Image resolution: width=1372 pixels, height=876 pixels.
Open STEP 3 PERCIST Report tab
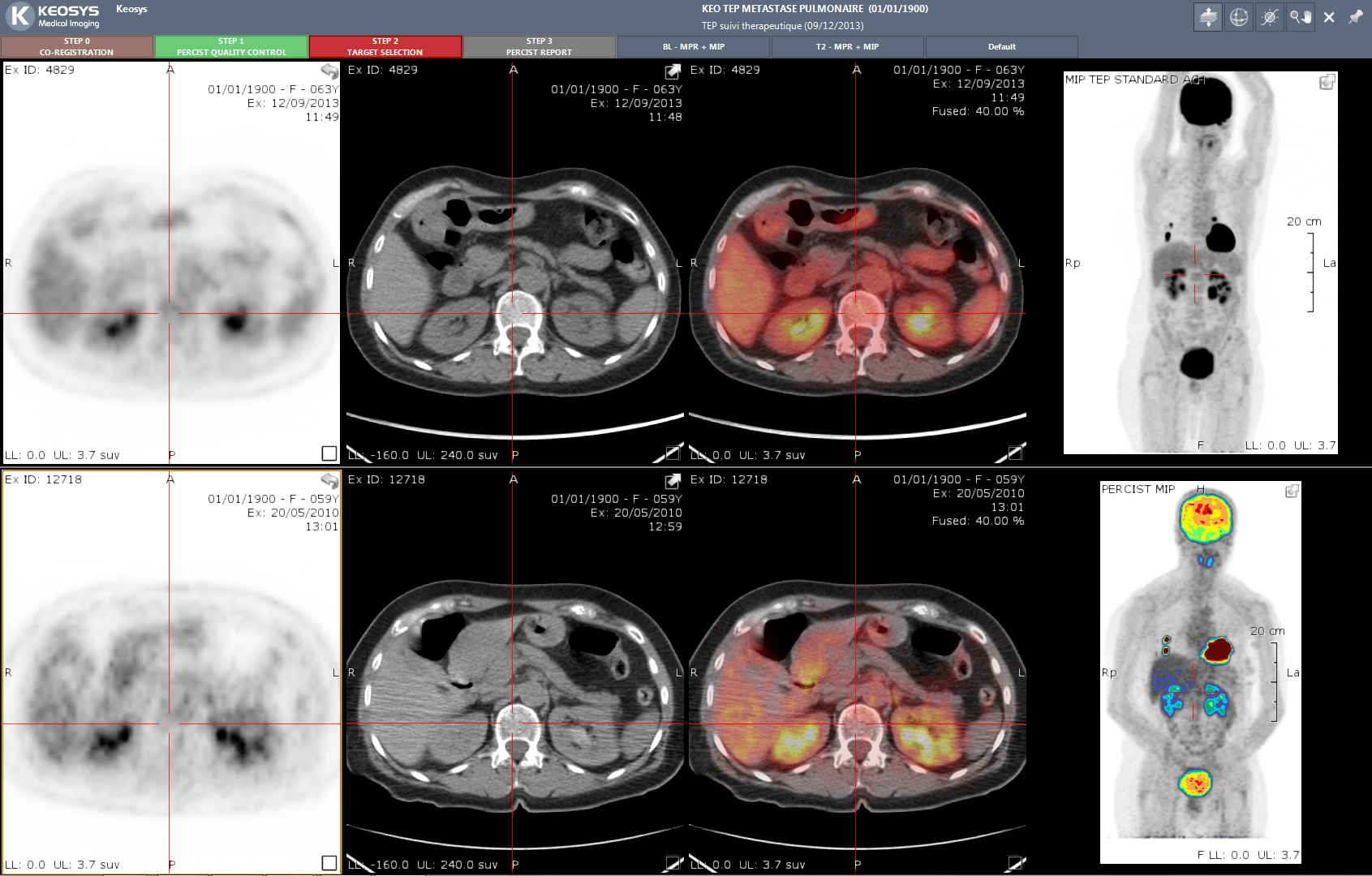540,46
